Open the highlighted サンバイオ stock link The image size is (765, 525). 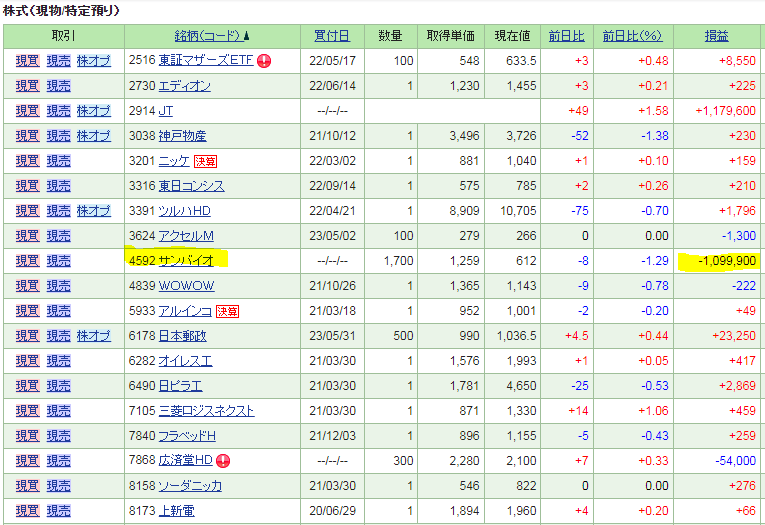click(186, 261)
